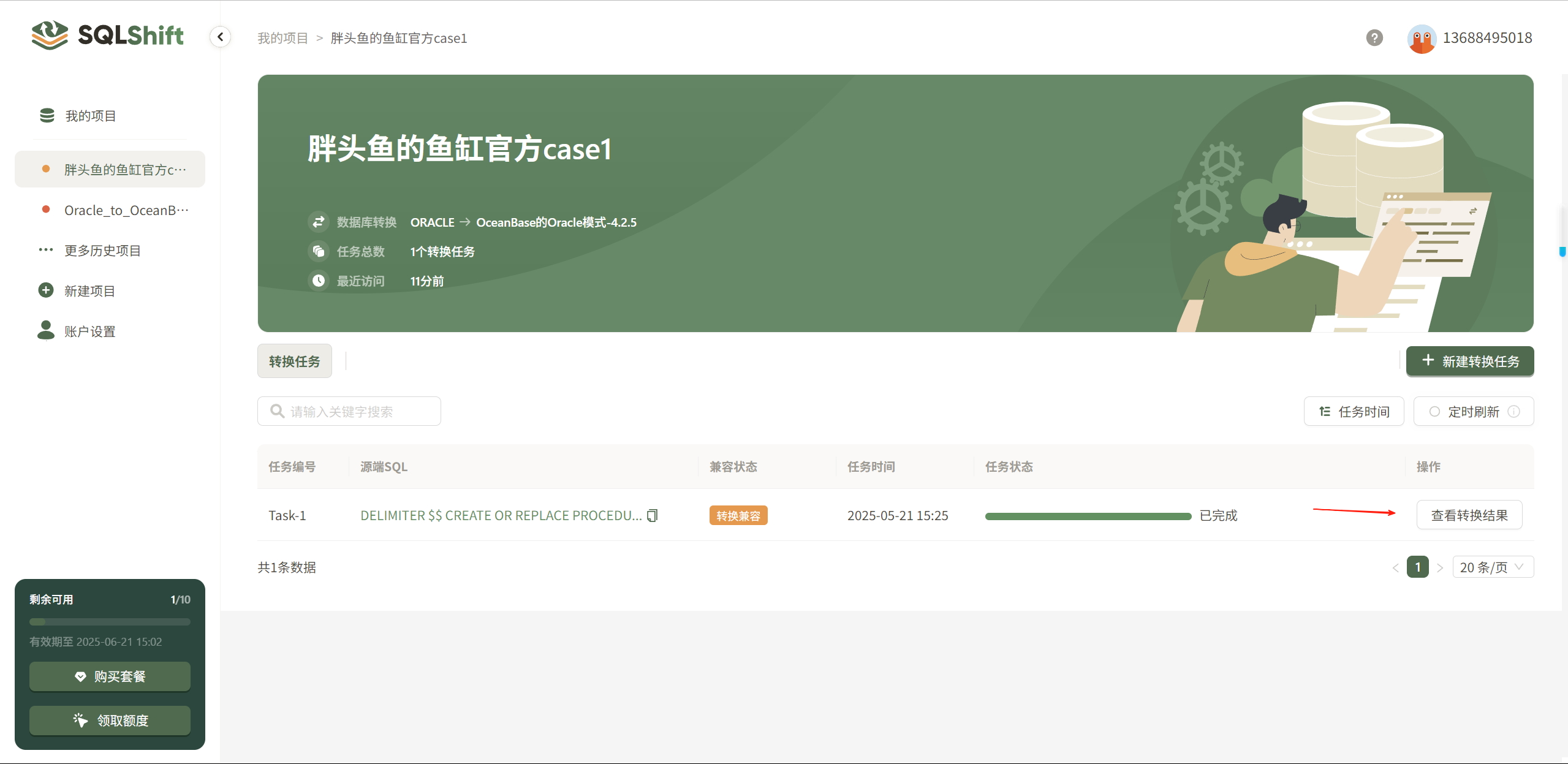Click the 查看转换结果 button for Task-1

tap(1469, 515)
